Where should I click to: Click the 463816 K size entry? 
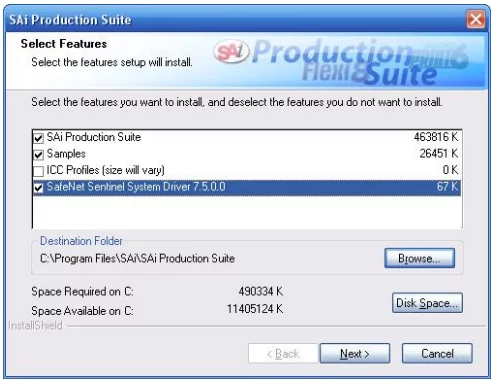[436, 137]
